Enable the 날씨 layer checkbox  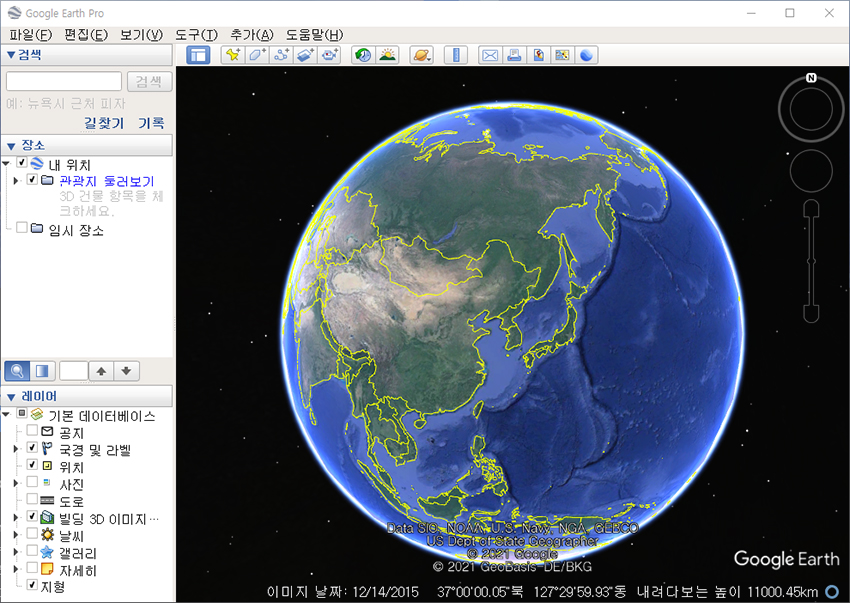click(32, 534)
